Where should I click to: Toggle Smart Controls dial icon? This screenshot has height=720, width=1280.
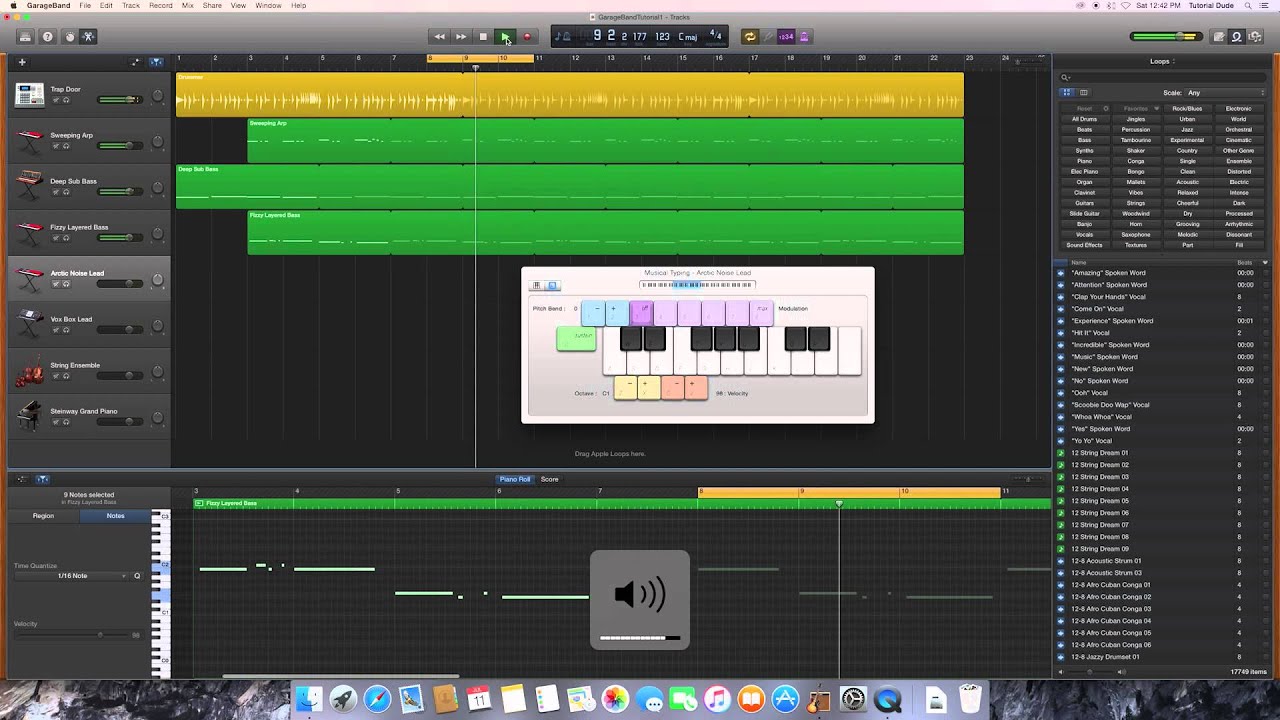pos(69,37)
